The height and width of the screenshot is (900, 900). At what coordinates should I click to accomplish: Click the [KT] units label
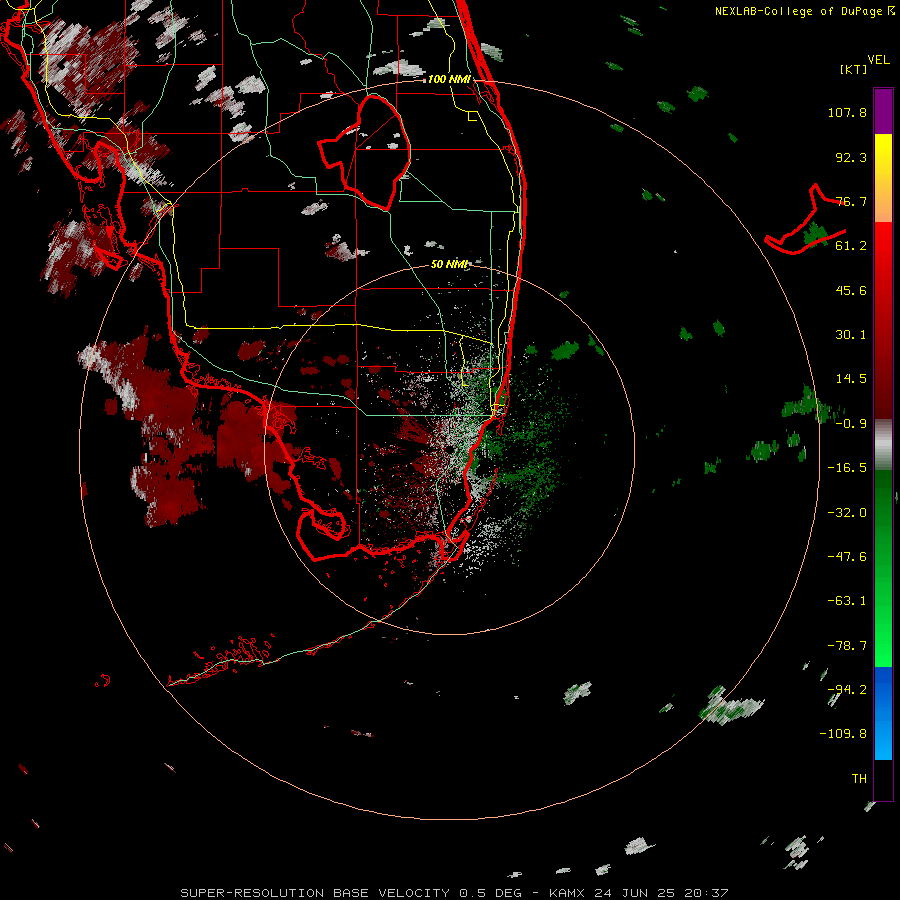[x=853, y=69]
